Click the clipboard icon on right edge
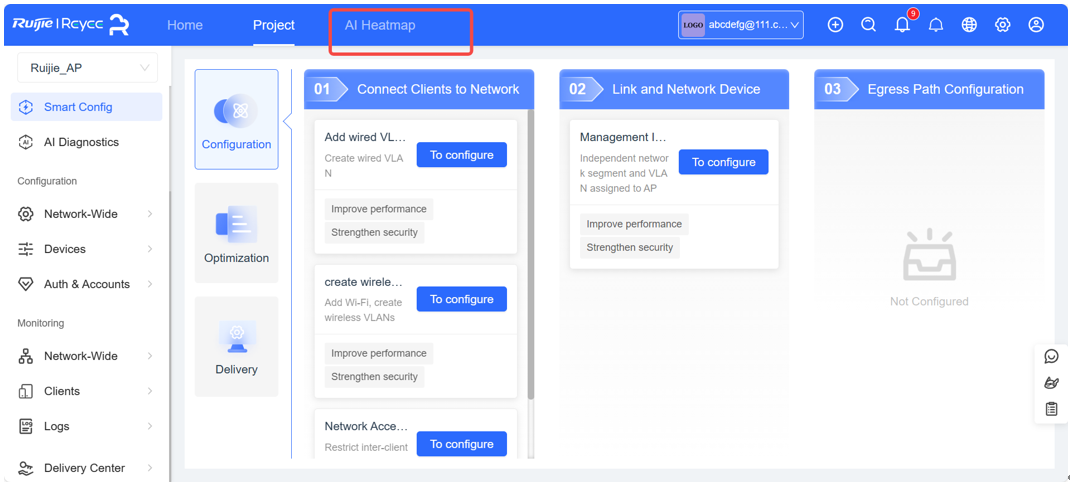 (1051, 409)
